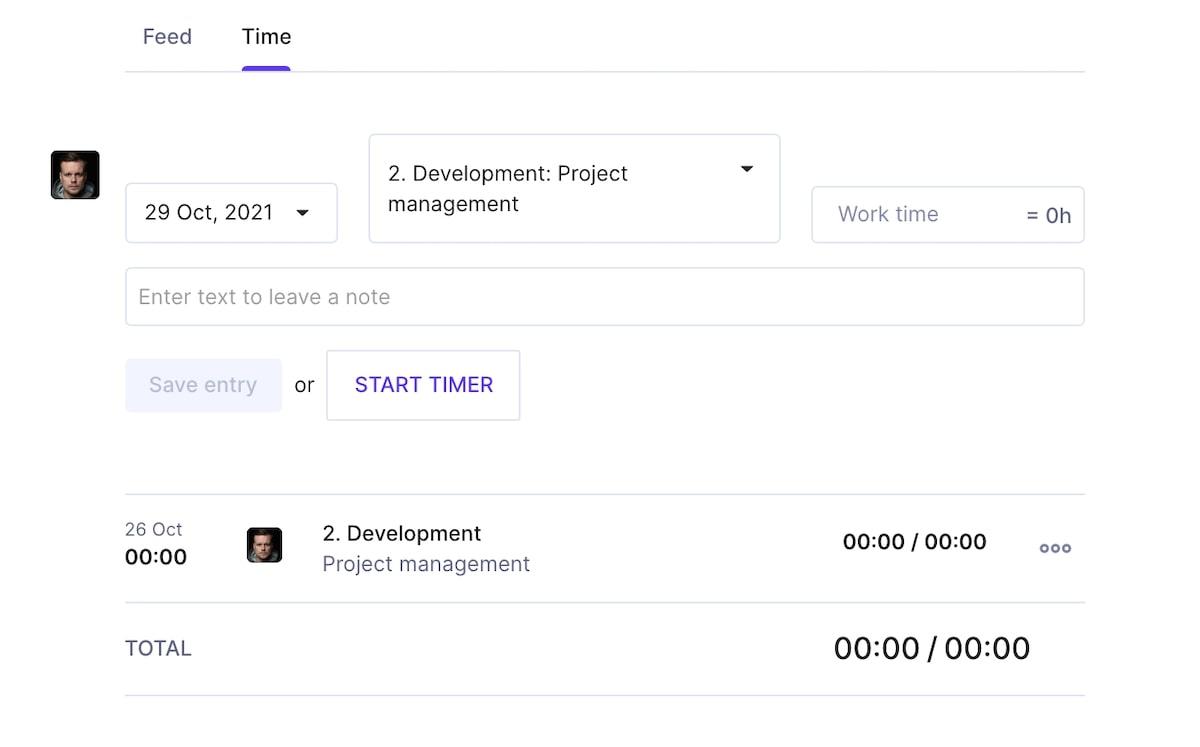Click the 'Project management' entry subtitle

[x=426, y=564]
